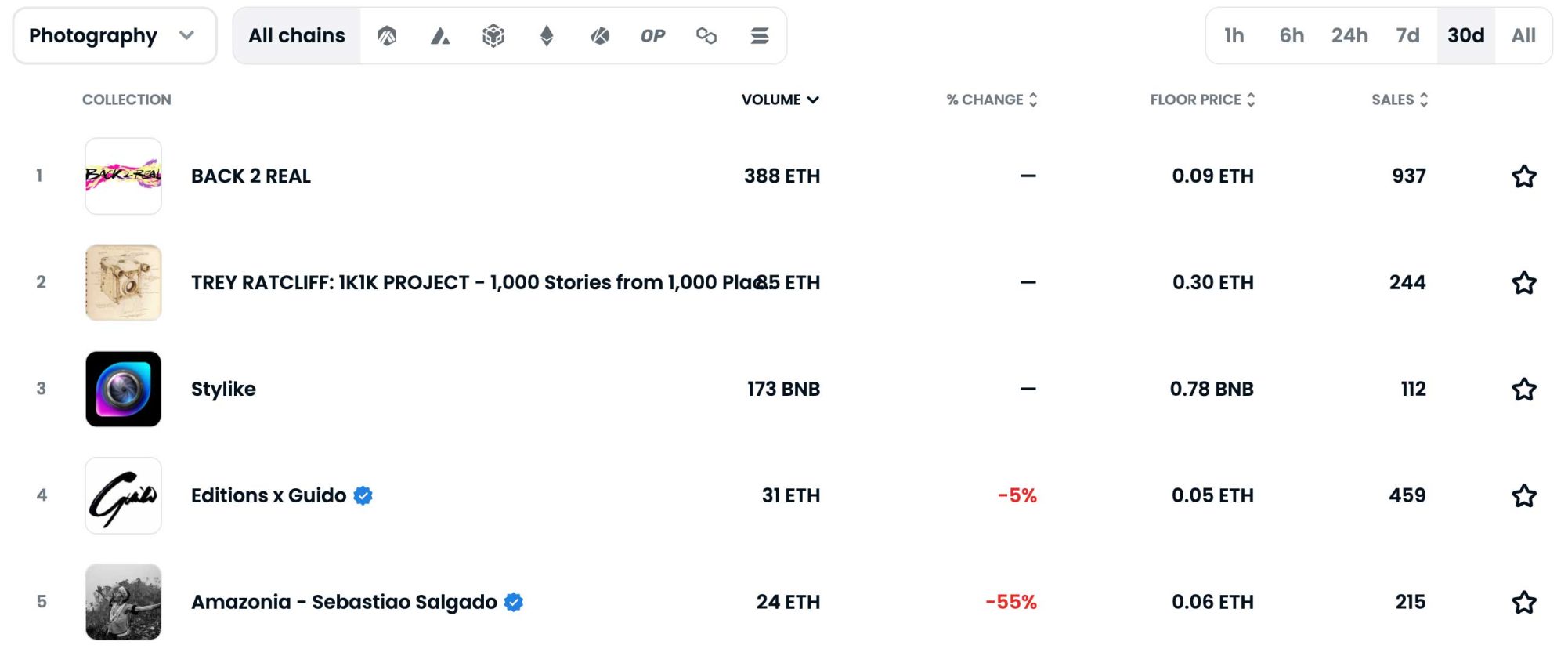The image size is (1568, 656).
Task: Sort by % Change column
Action: [x=992, y=100]
